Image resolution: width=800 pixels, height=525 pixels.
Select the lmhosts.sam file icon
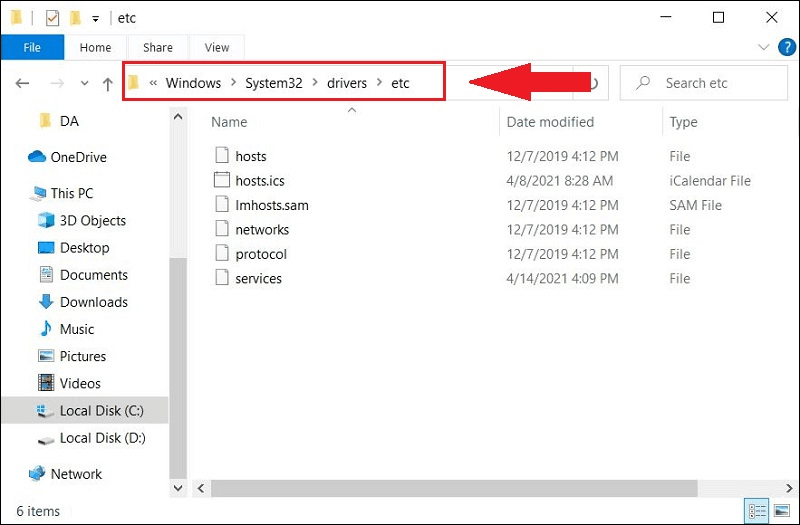222,204
